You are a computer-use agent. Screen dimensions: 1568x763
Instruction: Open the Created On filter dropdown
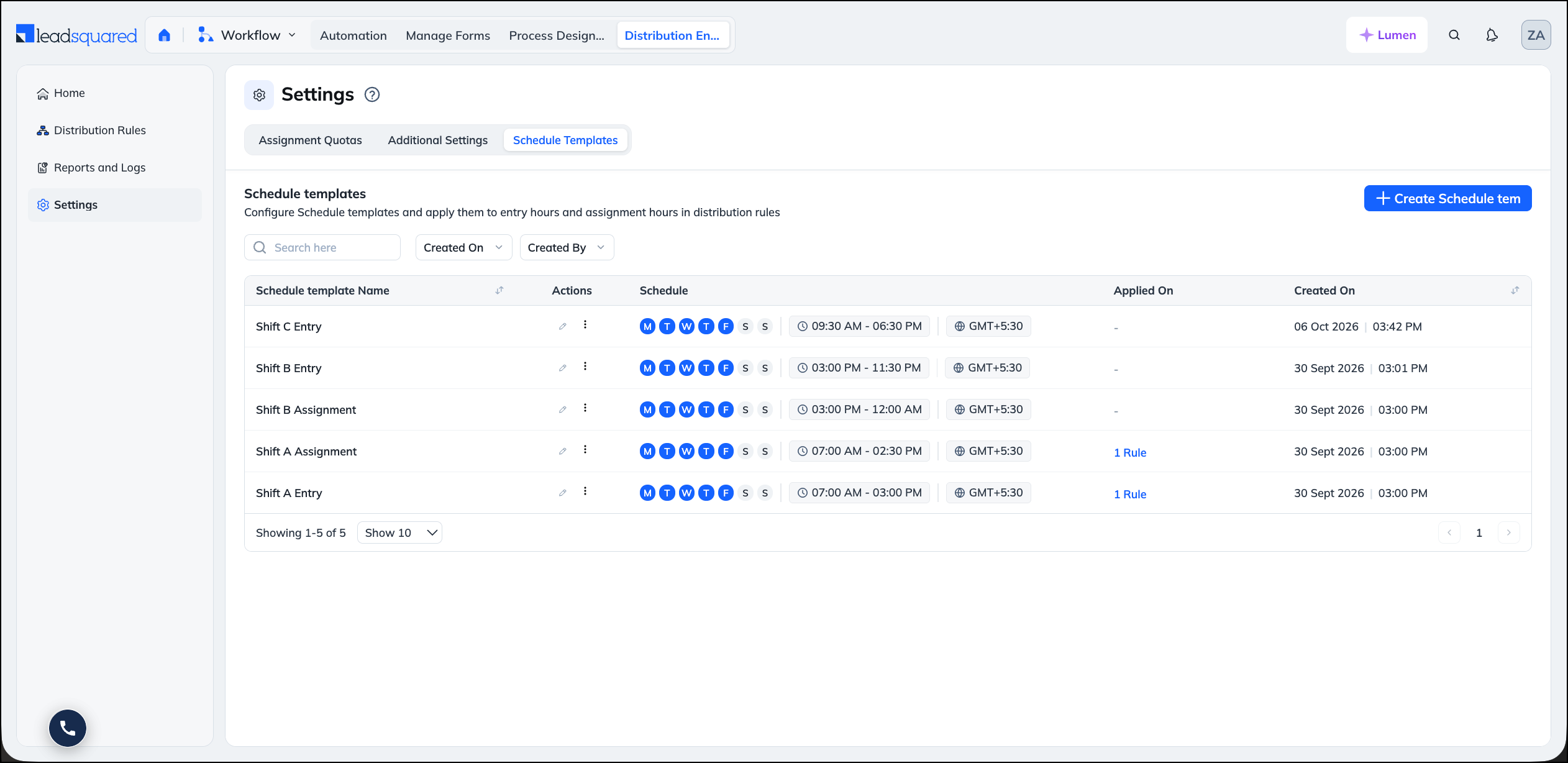click(463, 247)
